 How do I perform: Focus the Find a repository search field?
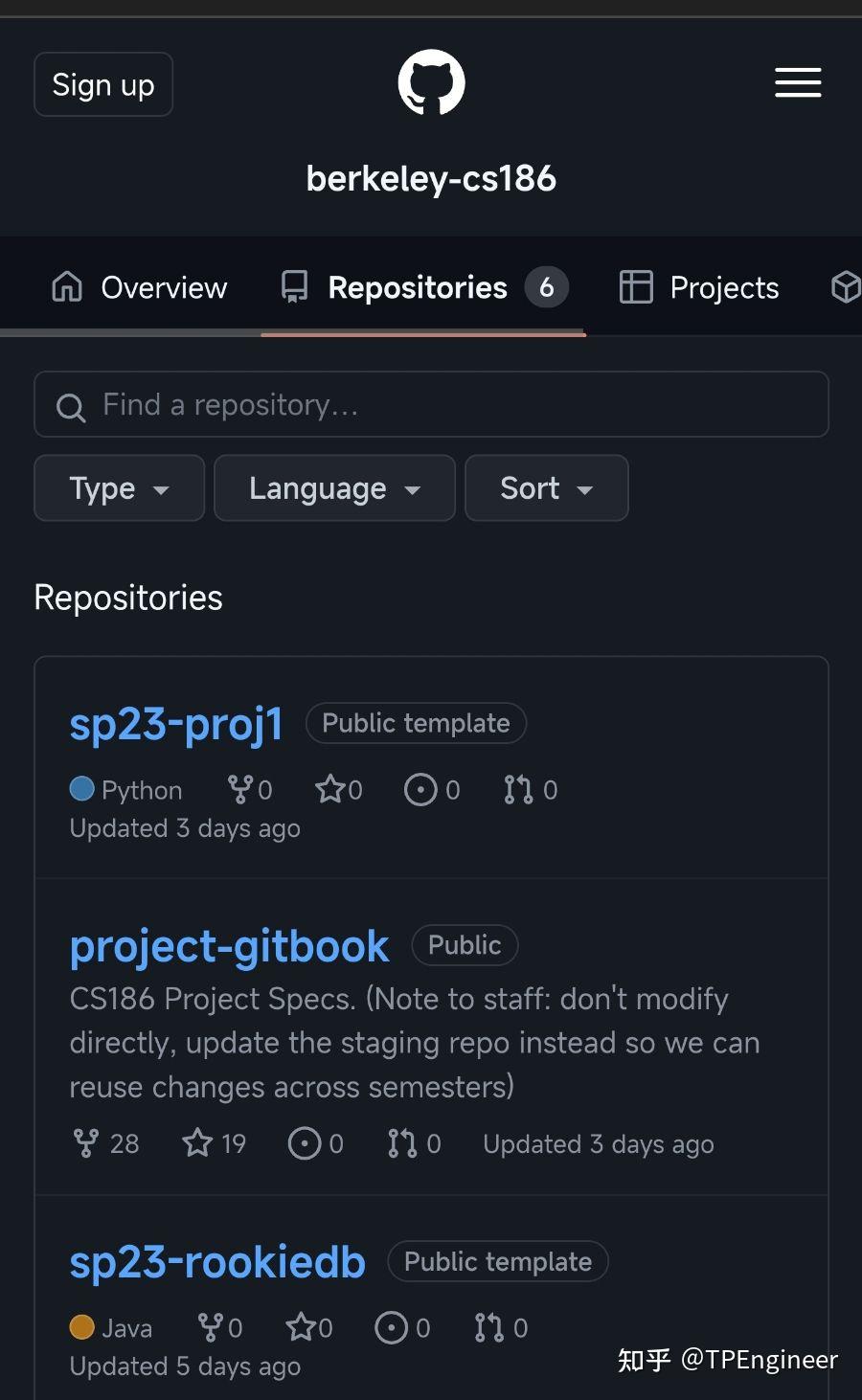pyautogui.click(x=431, y=405)
